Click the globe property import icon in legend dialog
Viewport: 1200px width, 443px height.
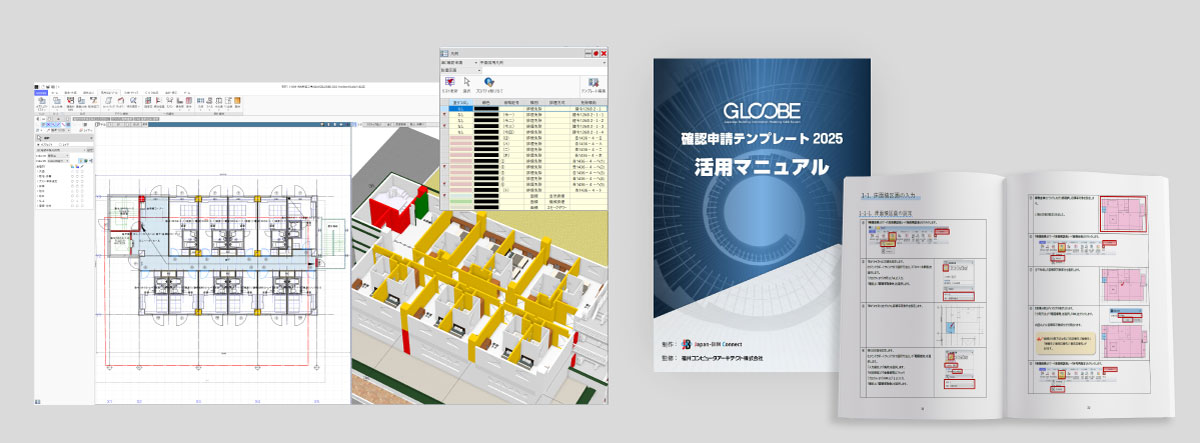point(489,82)
